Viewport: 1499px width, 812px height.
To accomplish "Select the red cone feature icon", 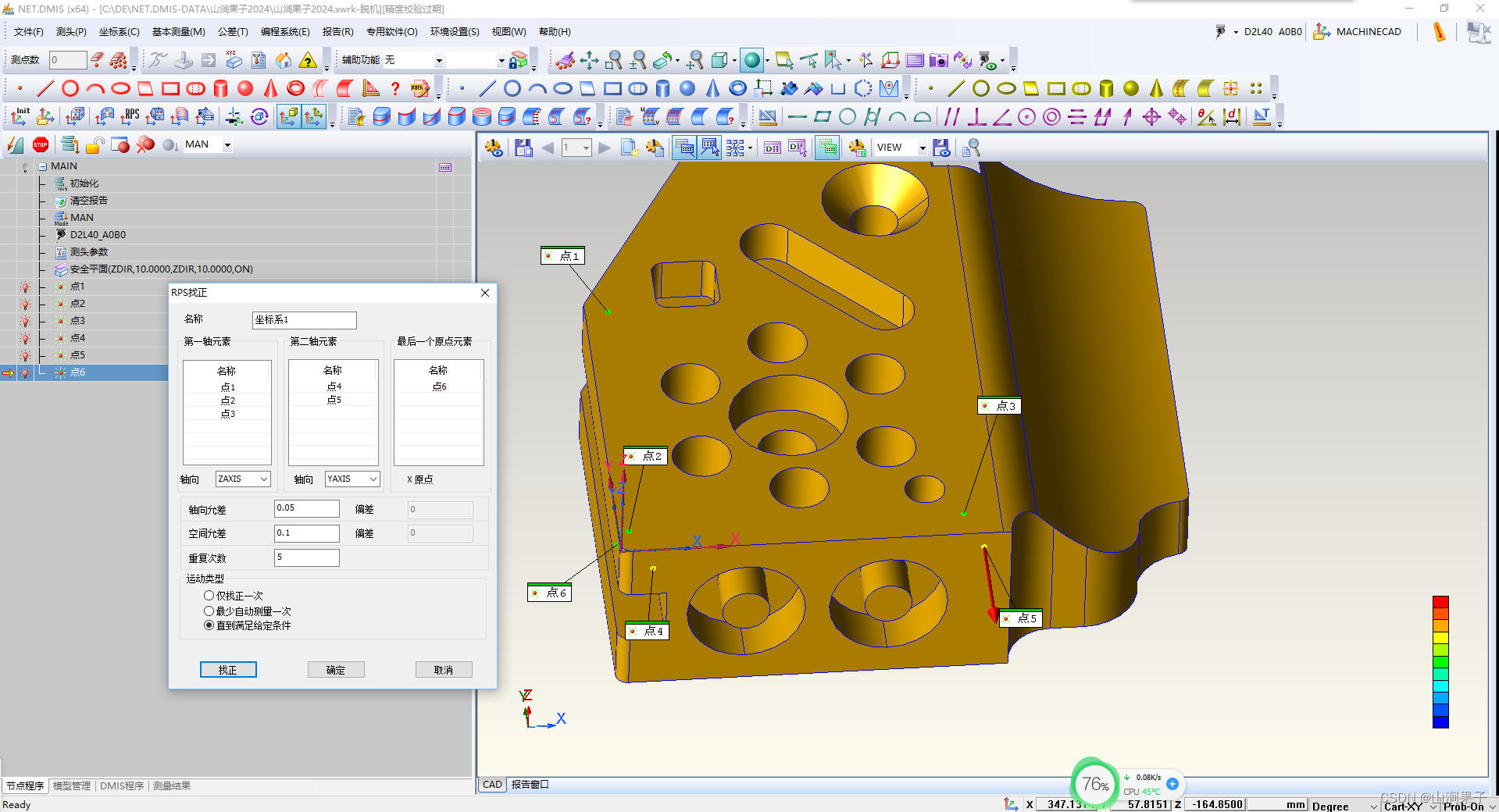I will click(x=270, y=88).
